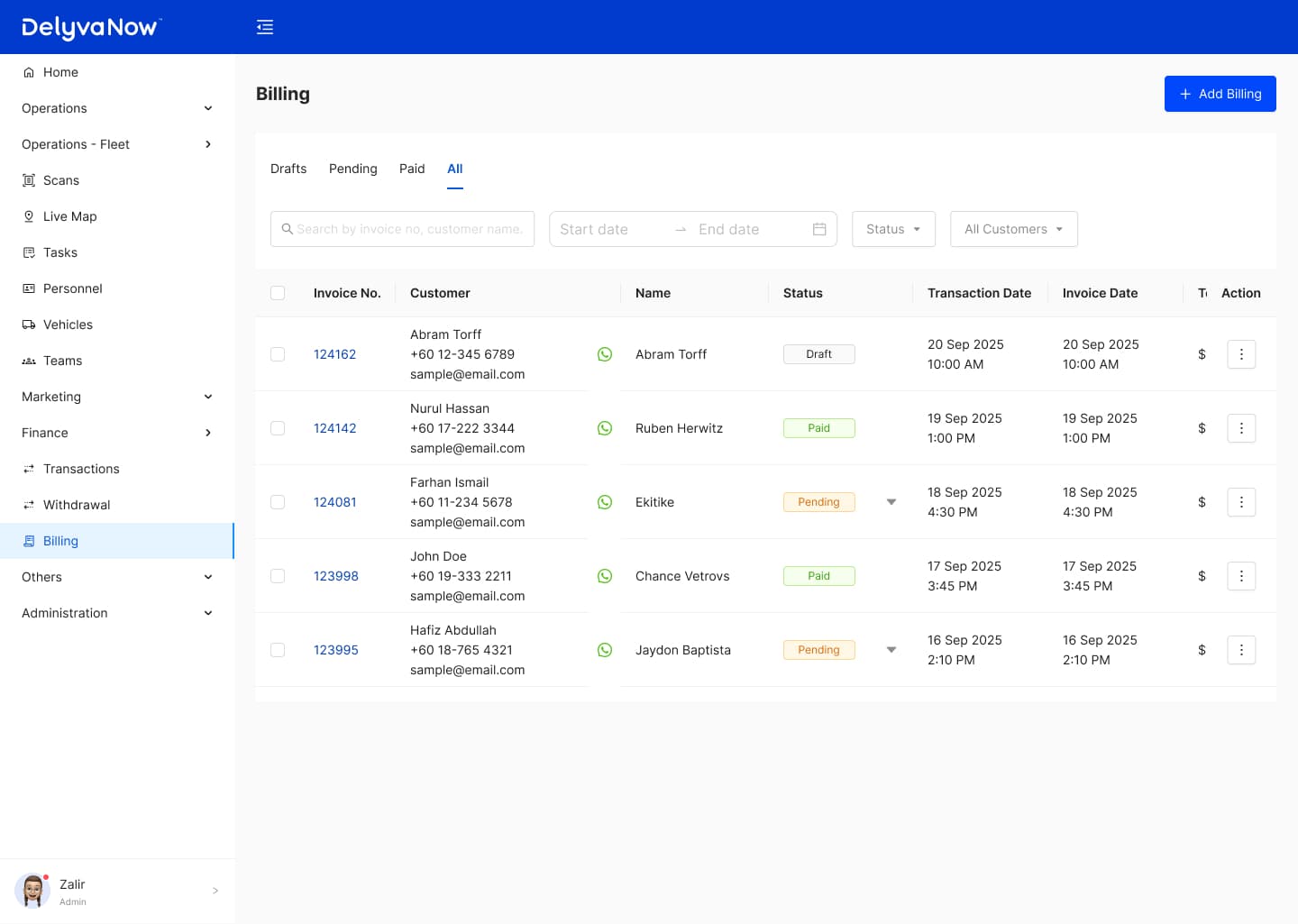Expand the Marketing menu
1298x924 pixels.
117,397
